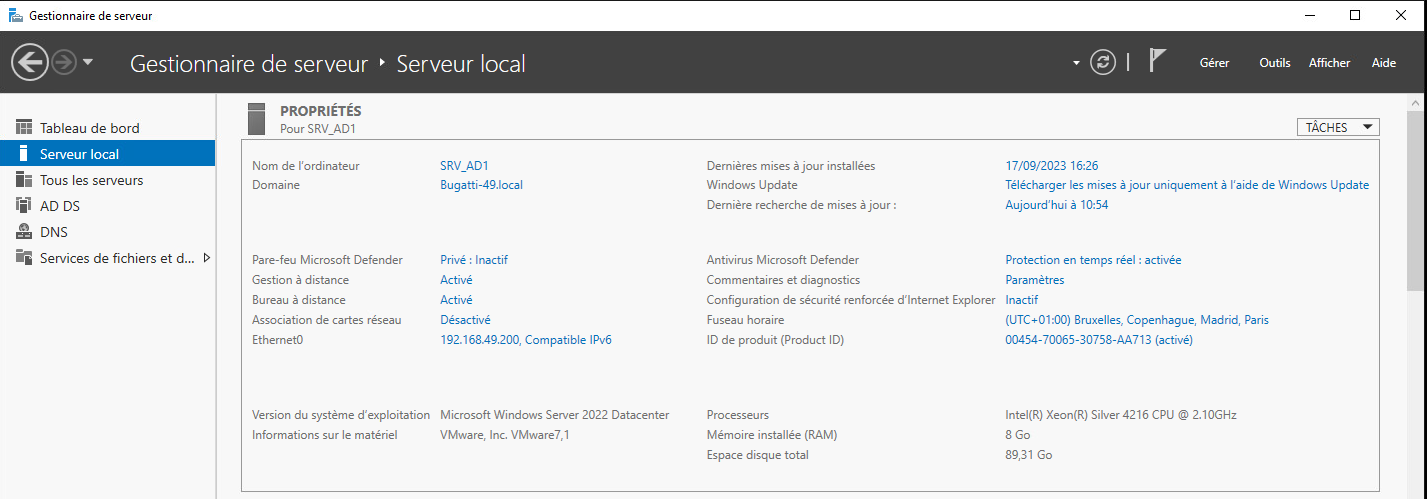This screenshot has width=1427, height=499.
Task: Click the back navigation arrow icon
Action: pos(29,63)
